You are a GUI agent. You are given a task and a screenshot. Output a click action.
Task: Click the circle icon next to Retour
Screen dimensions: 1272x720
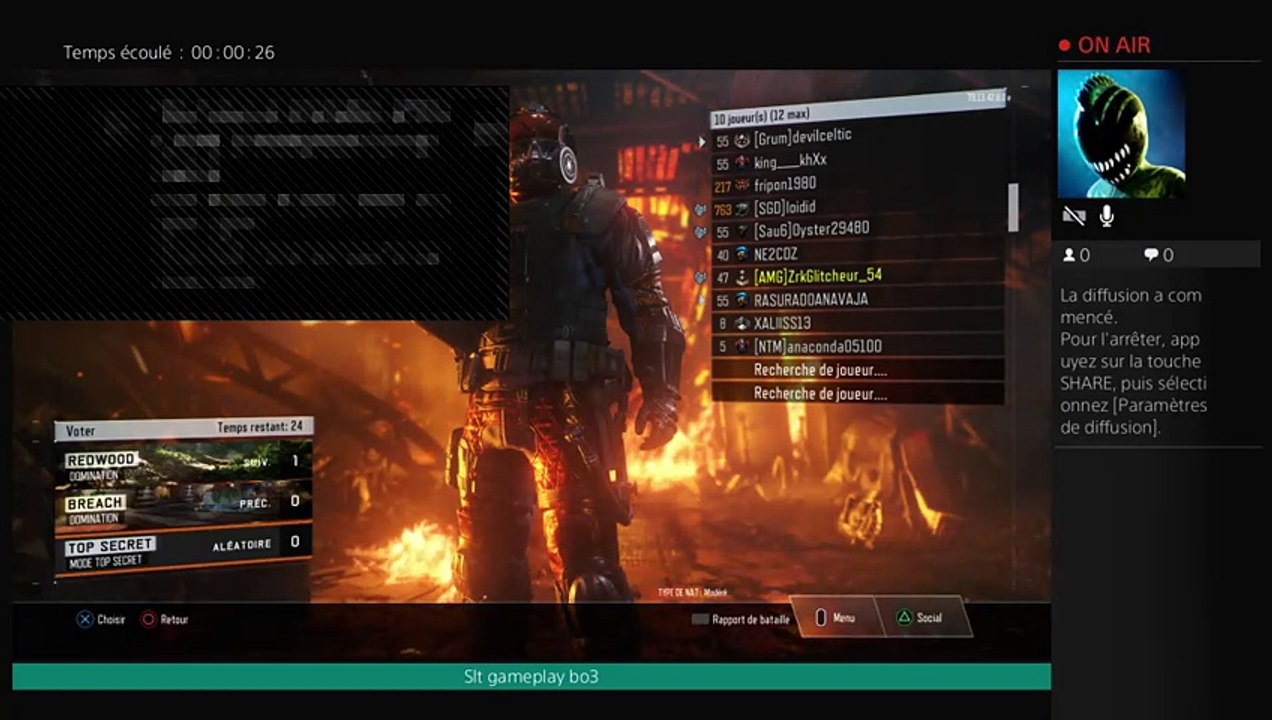click(x=149, y=619)
